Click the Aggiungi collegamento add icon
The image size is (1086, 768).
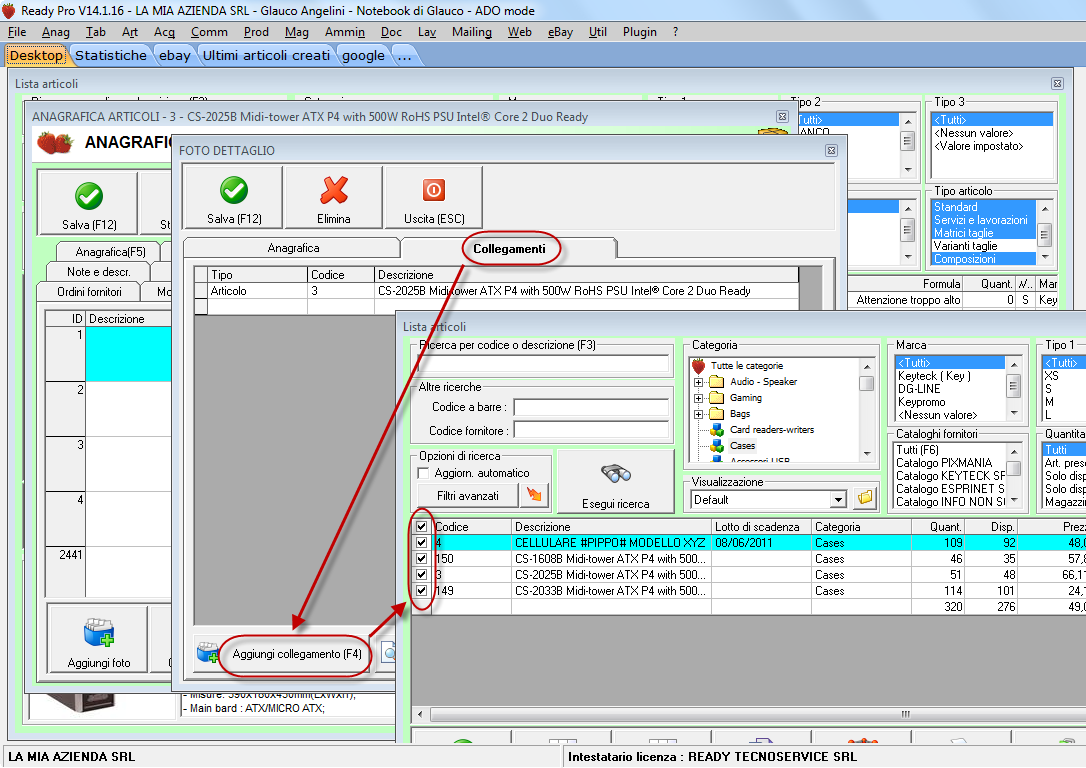(208, 652)
